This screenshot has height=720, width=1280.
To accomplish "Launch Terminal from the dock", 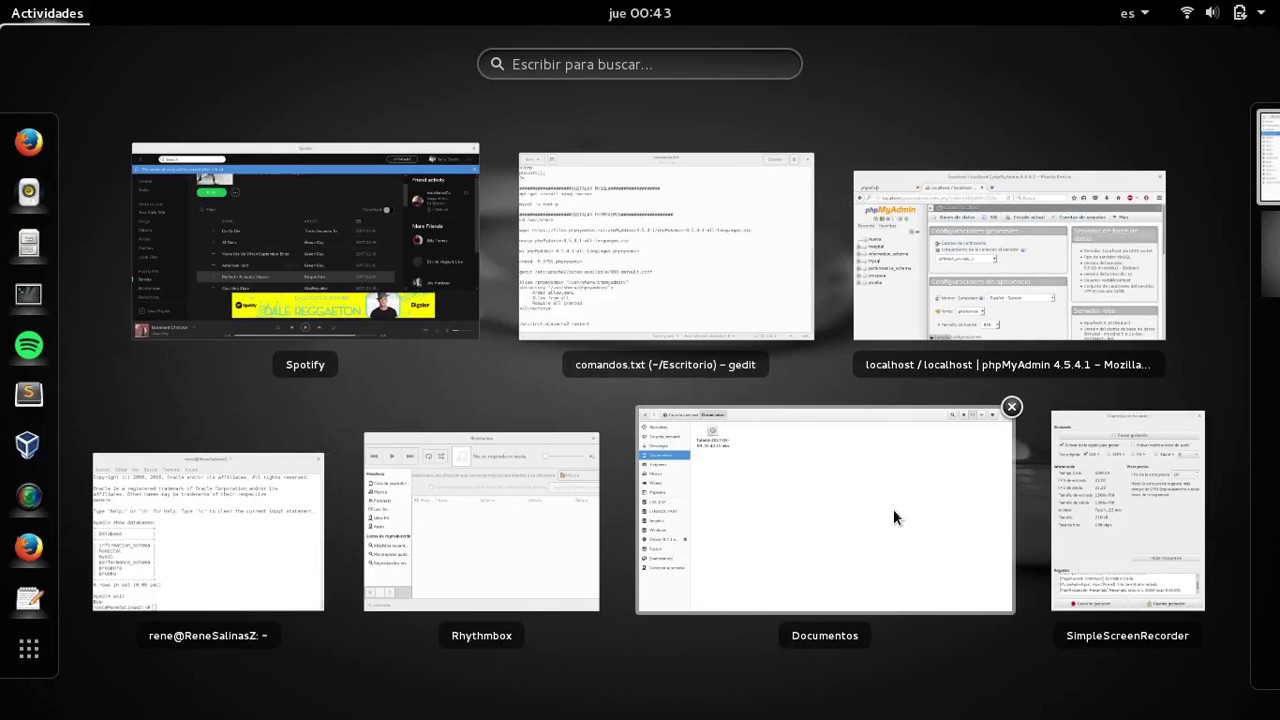I will (x=29, y=294).
